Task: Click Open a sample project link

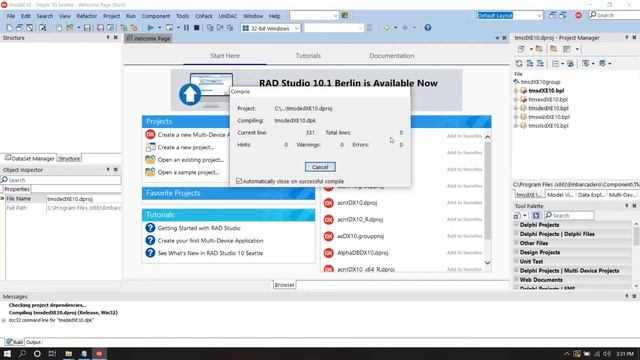Action: 189,172
